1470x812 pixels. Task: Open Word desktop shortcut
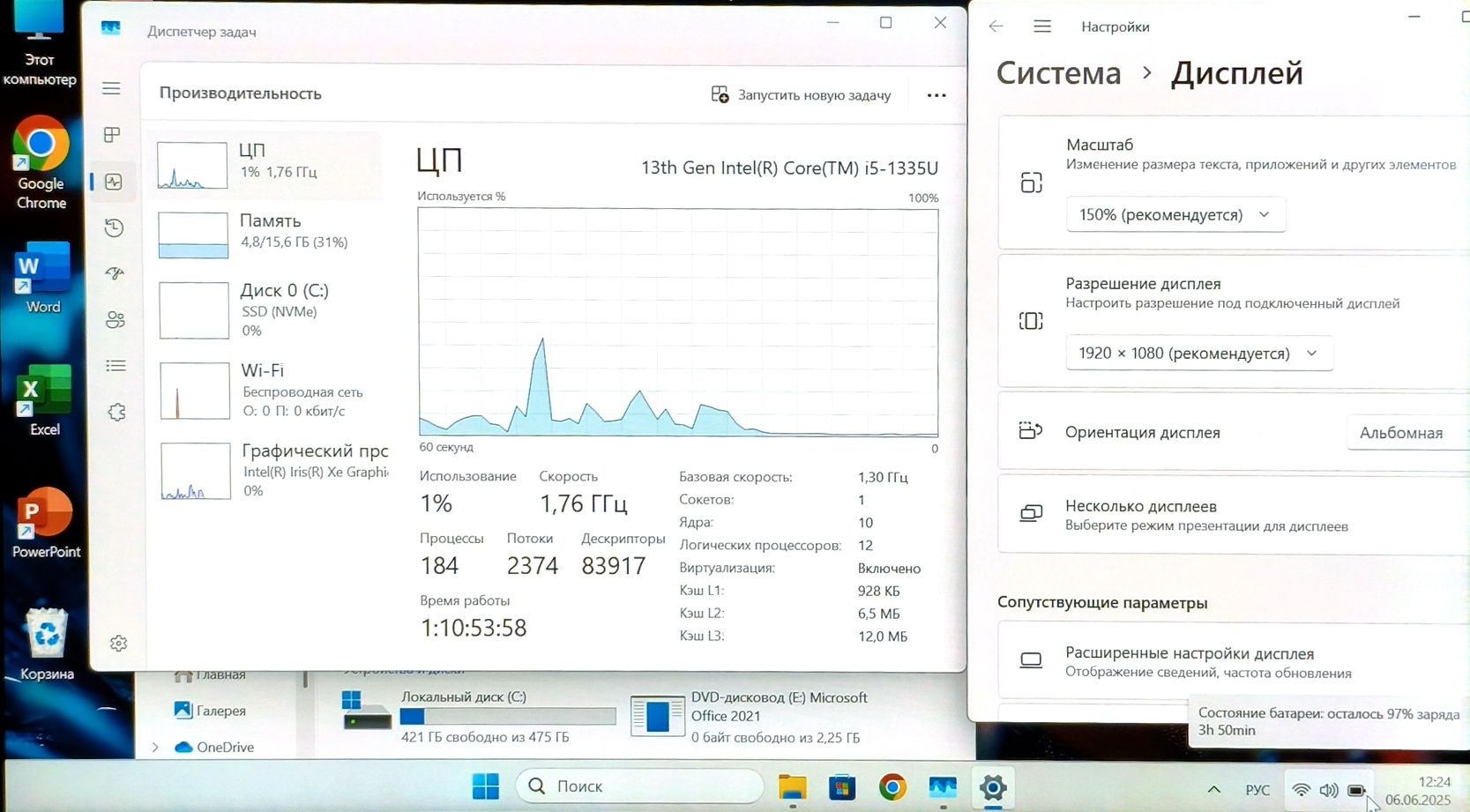click(x=42, y=278)
